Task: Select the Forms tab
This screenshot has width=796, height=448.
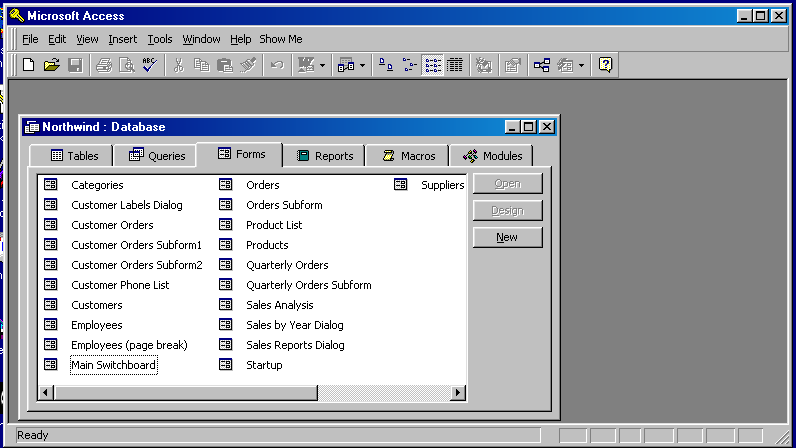Action: point(240,154)
